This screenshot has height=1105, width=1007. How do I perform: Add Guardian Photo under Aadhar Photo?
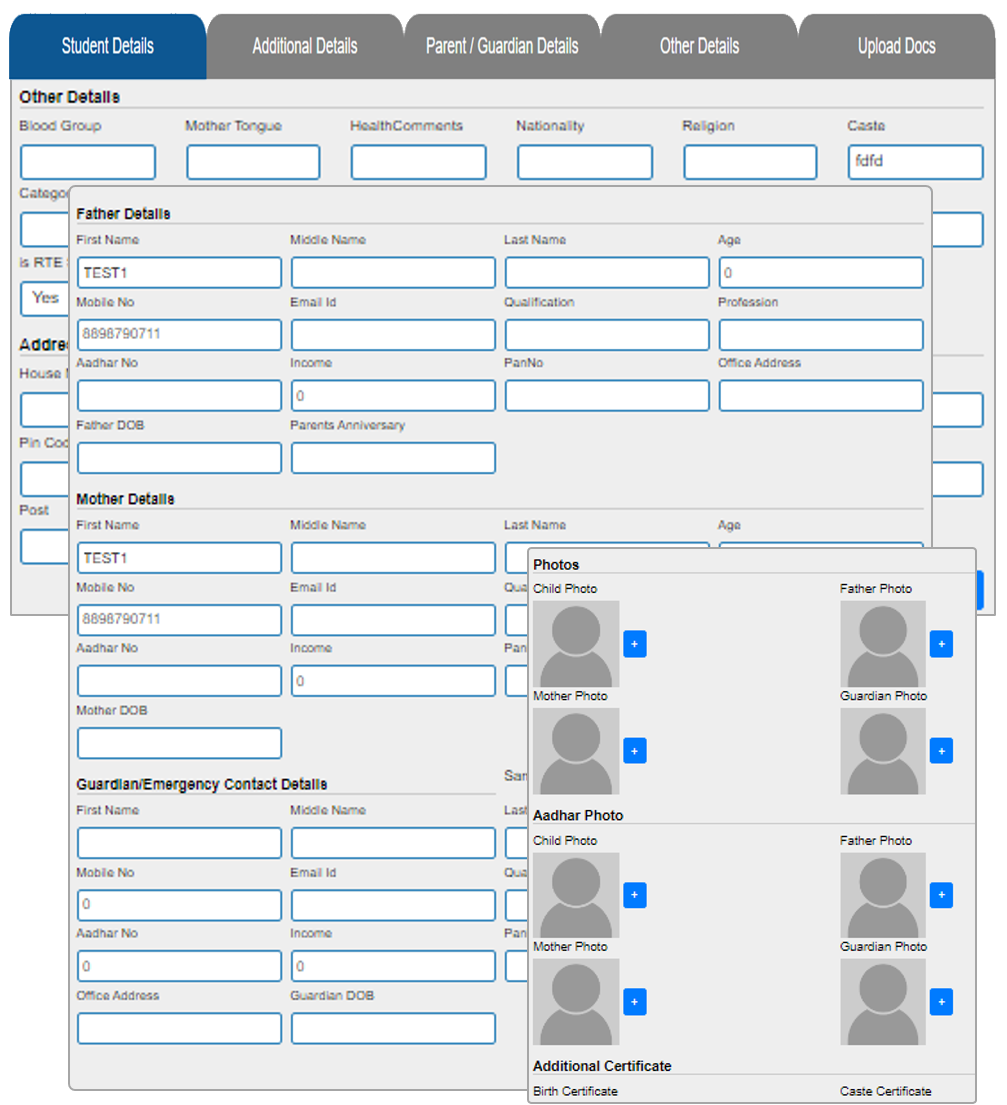[x=941, y=1002]
